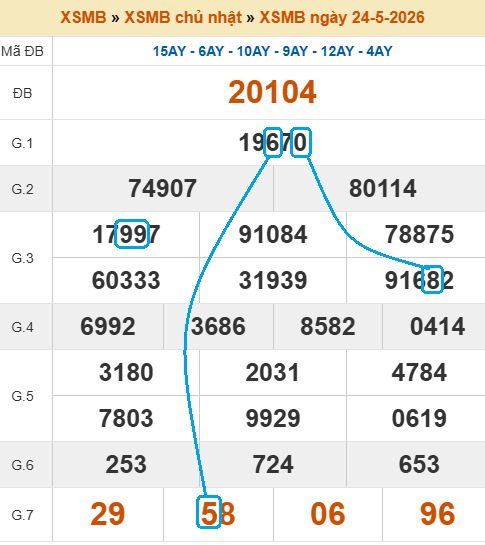
Task: Select G.3 result 91084
Action: (x=273, y=234)
